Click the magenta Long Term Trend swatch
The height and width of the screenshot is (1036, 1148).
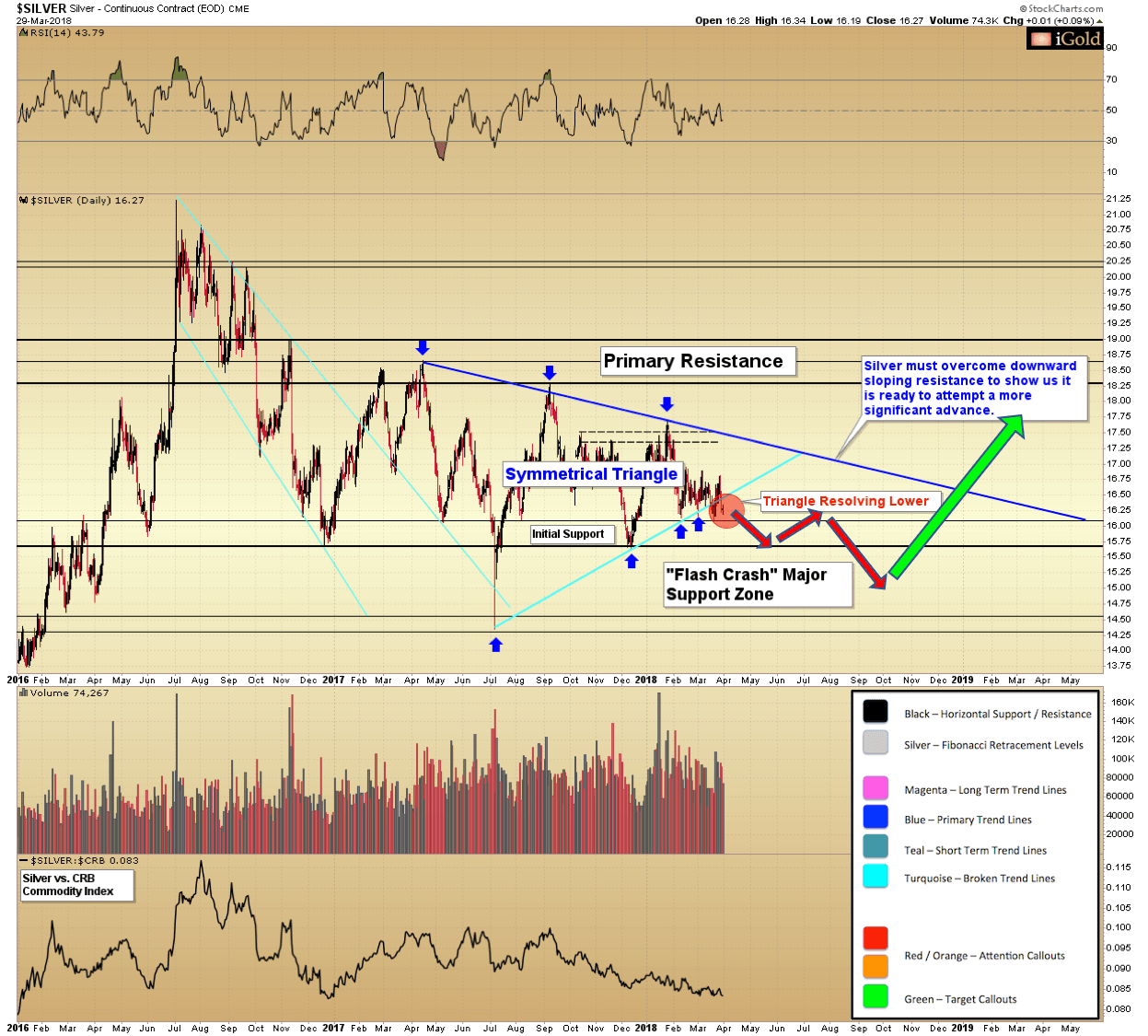tap(875, 788)
